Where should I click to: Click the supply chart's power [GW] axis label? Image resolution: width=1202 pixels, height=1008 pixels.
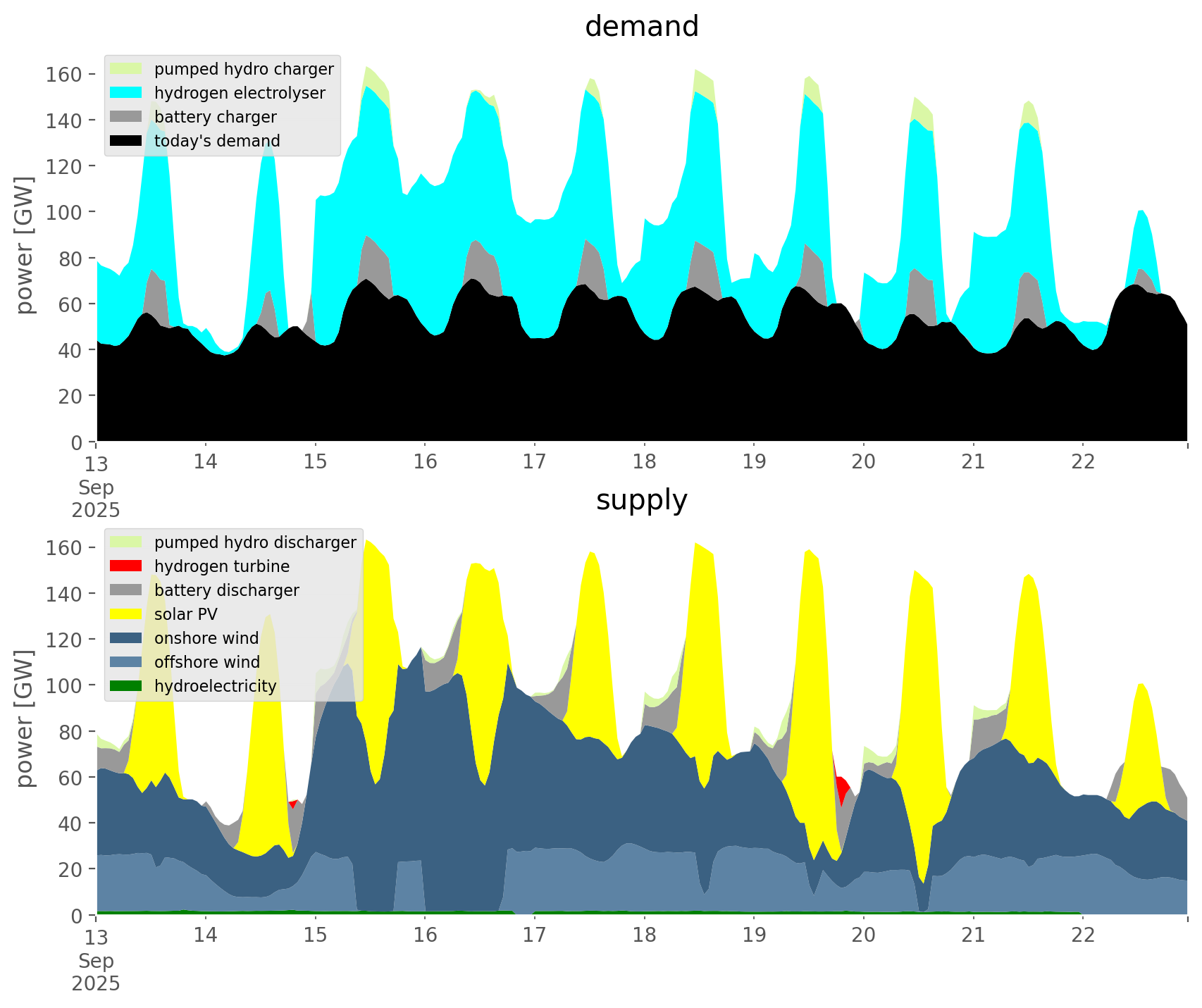click(25, 718)
